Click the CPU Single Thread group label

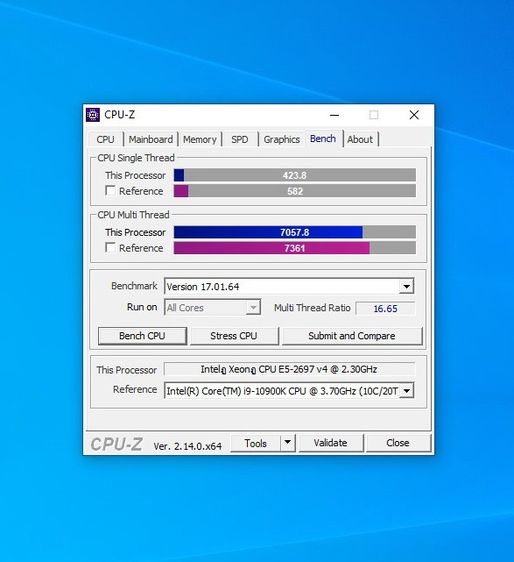pyautogui.click(x=136, y=158)
